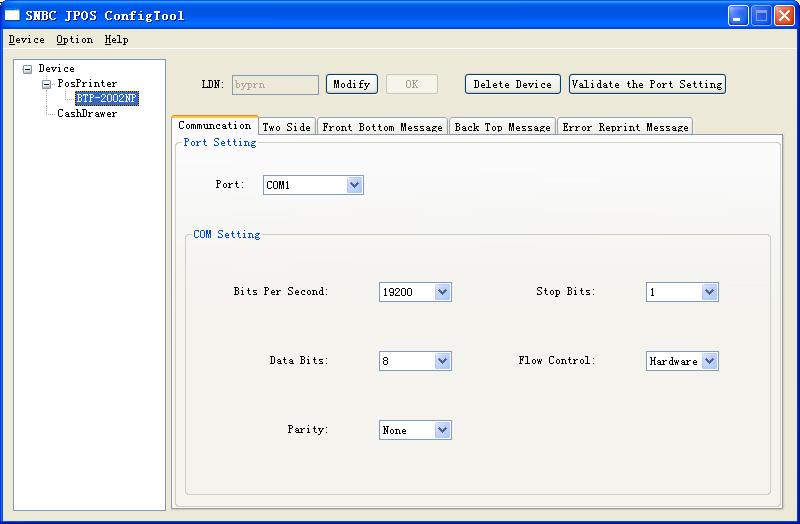Collapse the Device tree root node
The width and height of the screenshot is (800, 524).
click(28, 69)
